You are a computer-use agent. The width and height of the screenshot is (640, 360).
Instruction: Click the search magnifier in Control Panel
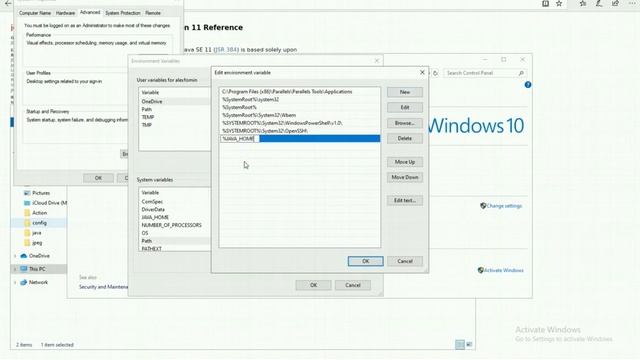521,73
